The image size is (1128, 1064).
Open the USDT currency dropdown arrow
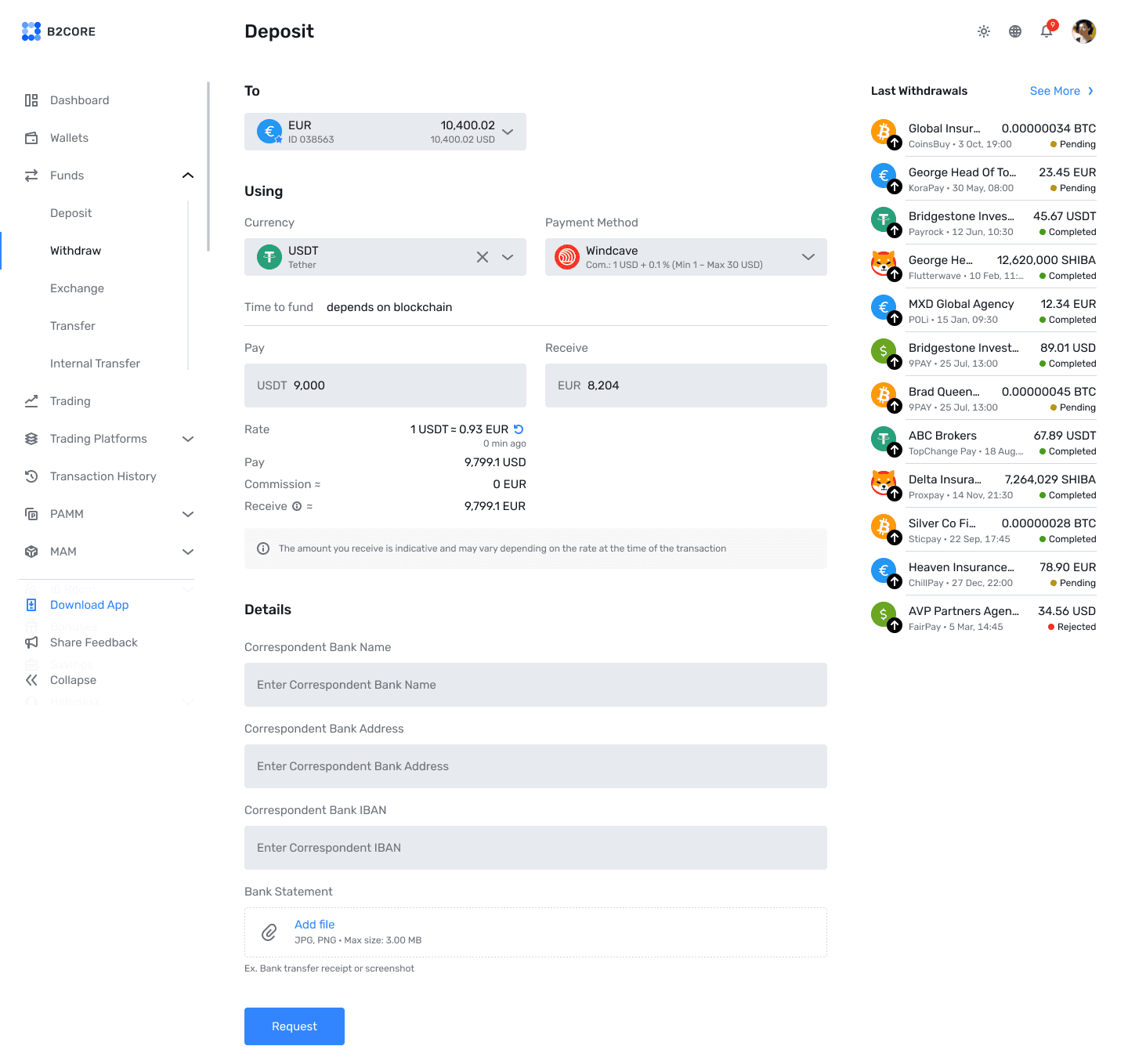coord(508,257)
